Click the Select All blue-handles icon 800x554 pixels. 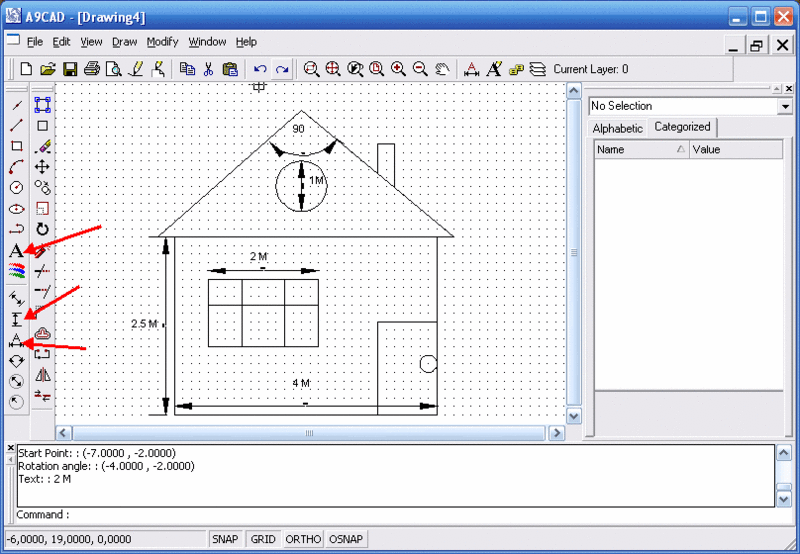tap(42, 105)
